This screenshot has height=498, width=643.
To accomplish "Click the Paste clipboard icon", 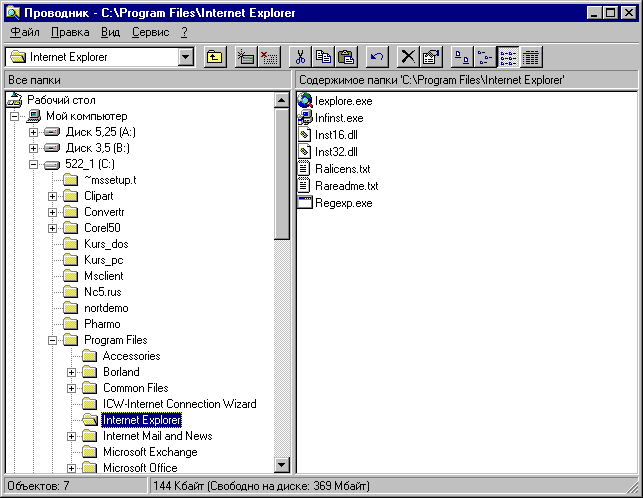I will coord(346,57).
